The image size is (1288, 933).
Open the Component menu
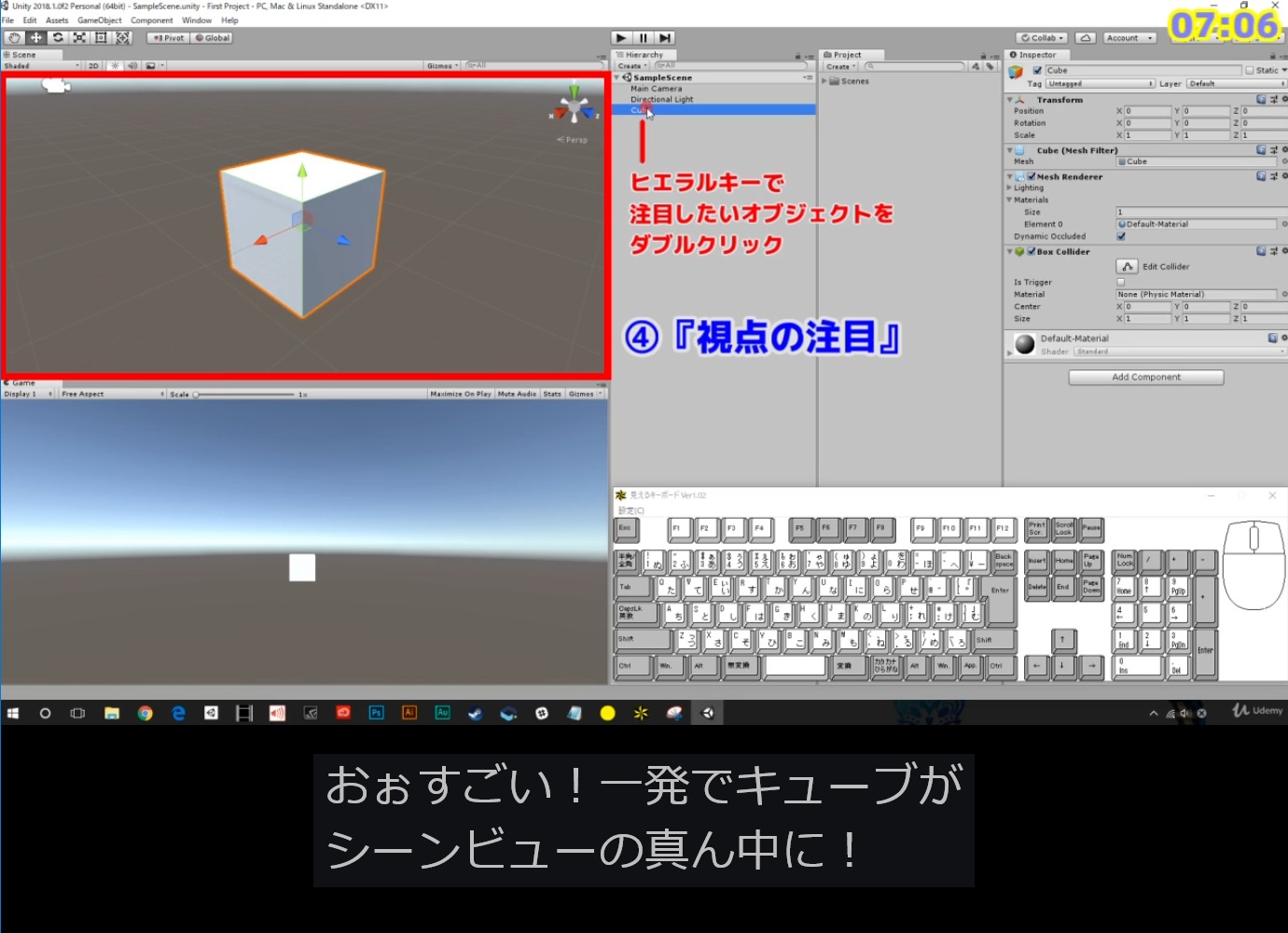[x=152, y=20]
